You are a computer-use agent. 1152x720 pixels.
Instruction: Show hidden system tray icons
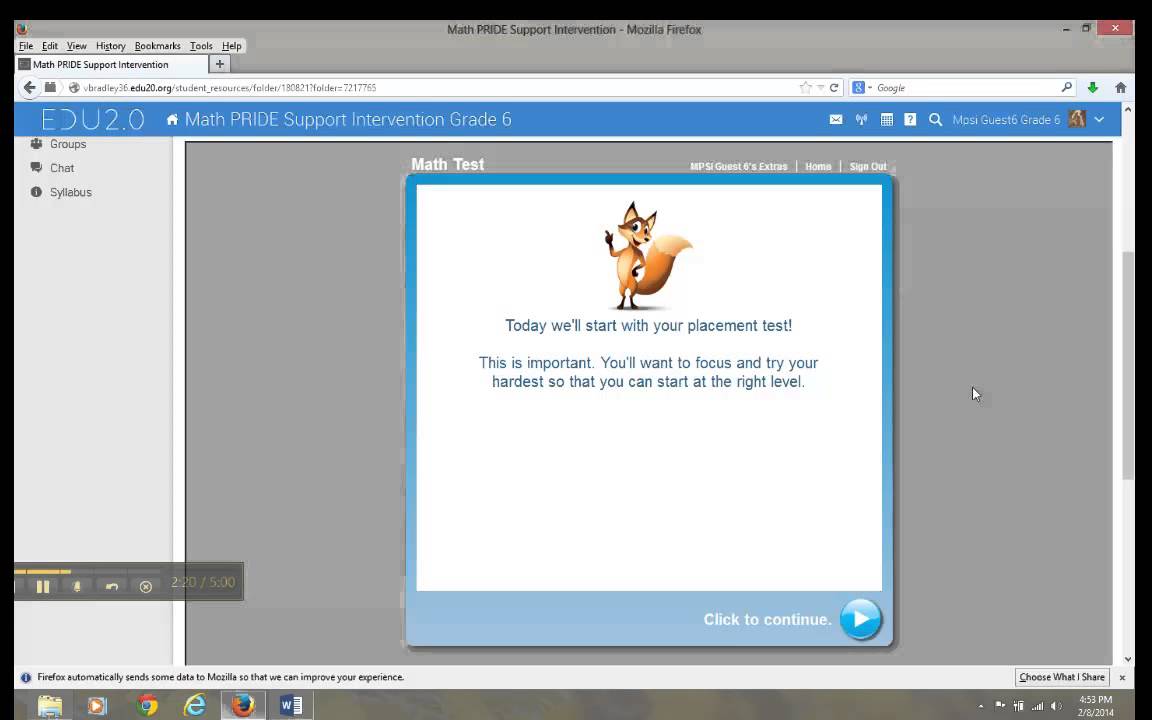(x=981, y=707)
